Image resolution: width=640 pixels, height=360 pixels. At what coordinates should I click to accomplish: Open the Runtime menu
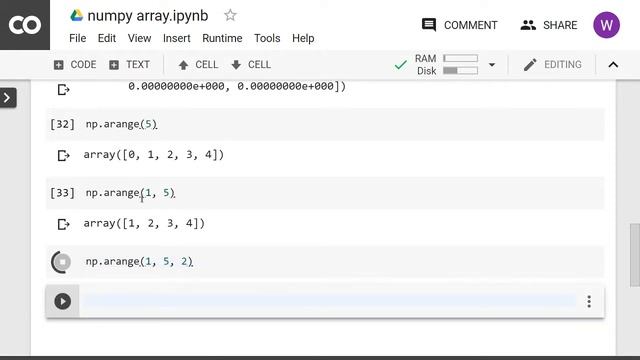click(x=222, y=38)
